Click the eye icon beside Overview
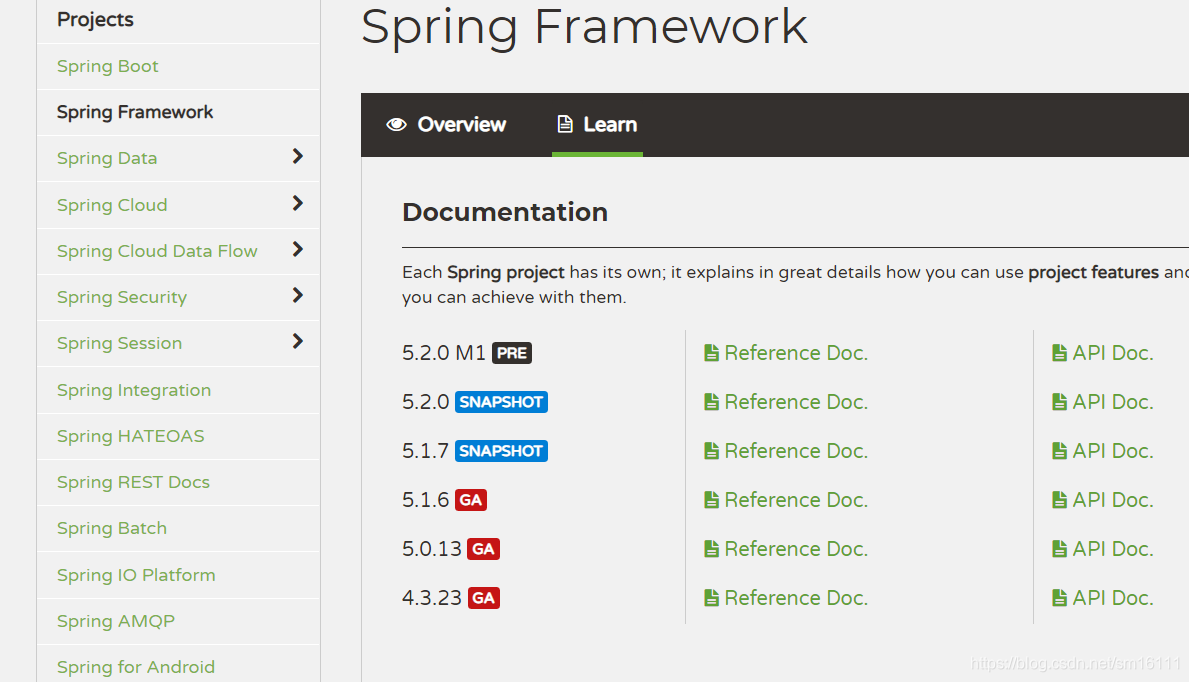Screen dimensions: 1189x682 tap(397, 124)
